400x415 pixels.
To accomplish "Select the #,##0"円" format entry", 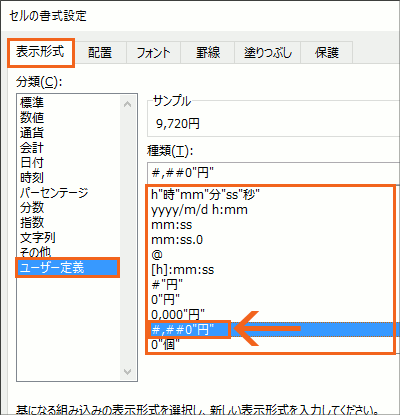I will (x=274, y=330).
